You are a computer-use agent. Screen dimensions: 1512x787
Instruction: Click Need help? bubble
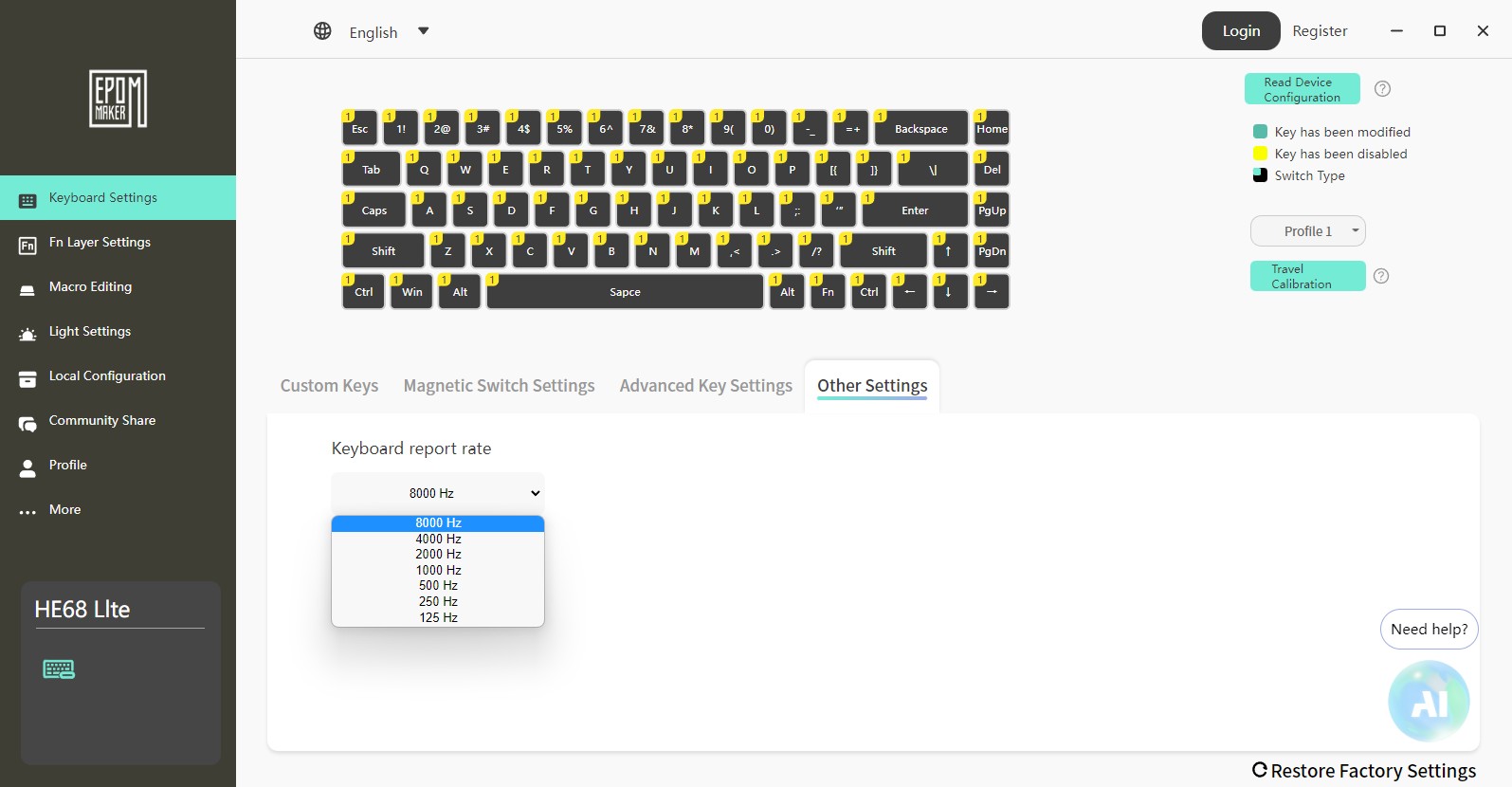1429,630
